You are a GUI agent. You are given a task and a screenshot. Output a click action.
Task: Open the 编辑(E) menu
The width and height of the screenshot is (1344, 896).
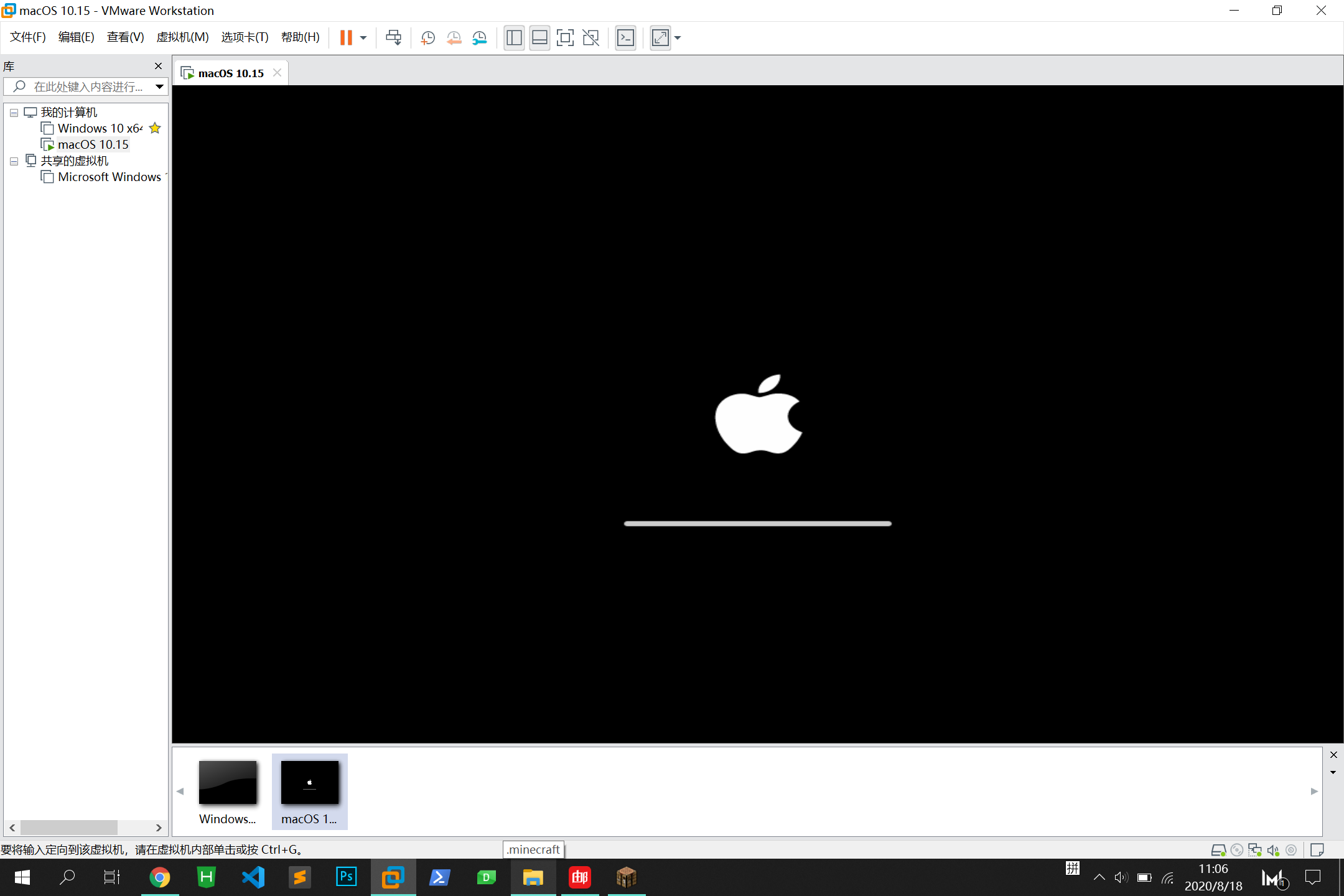coord(77,37)
